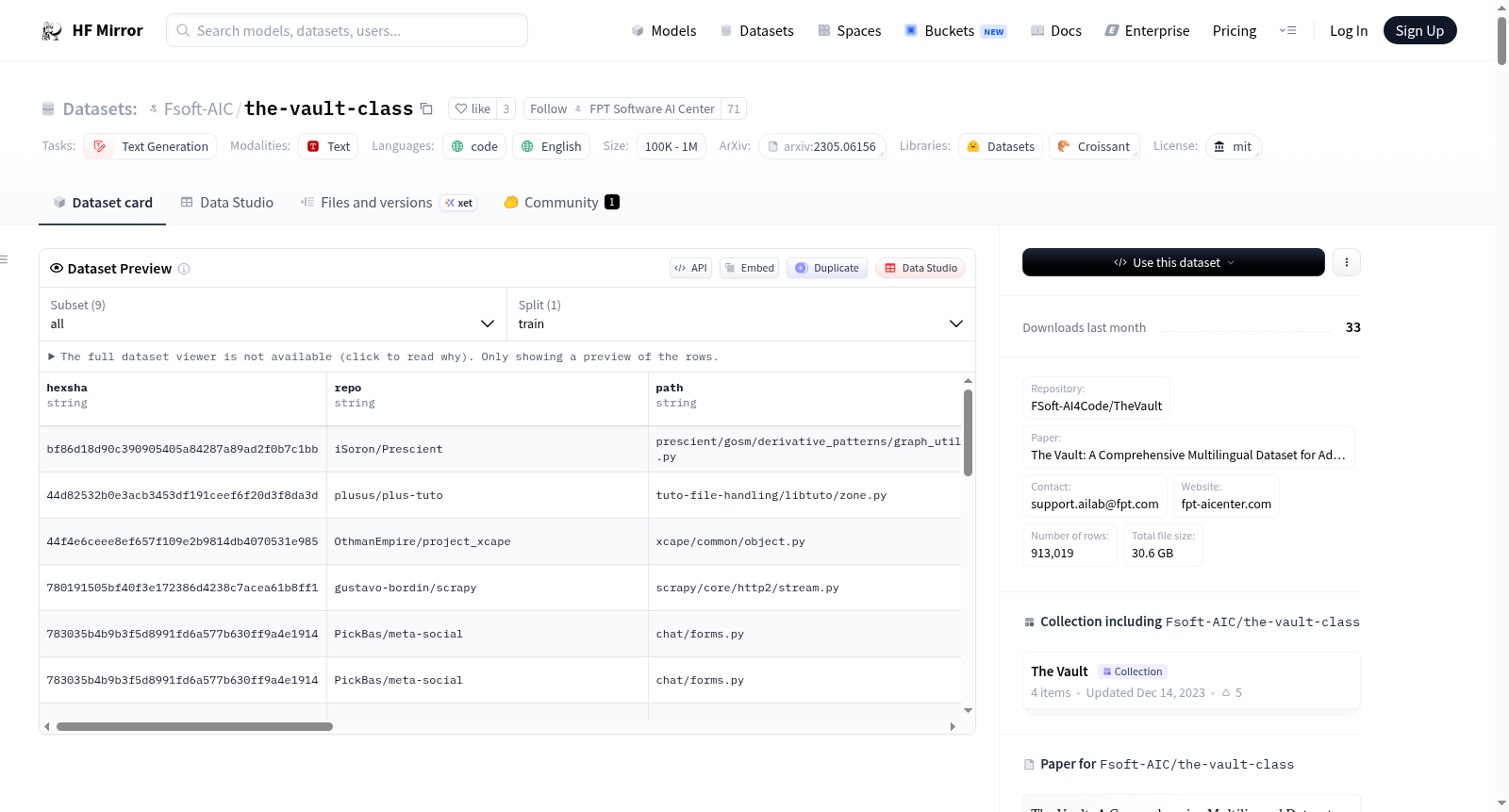
Task: Select the iSoron/Prescient repo cell
Action: click(488, 449)
